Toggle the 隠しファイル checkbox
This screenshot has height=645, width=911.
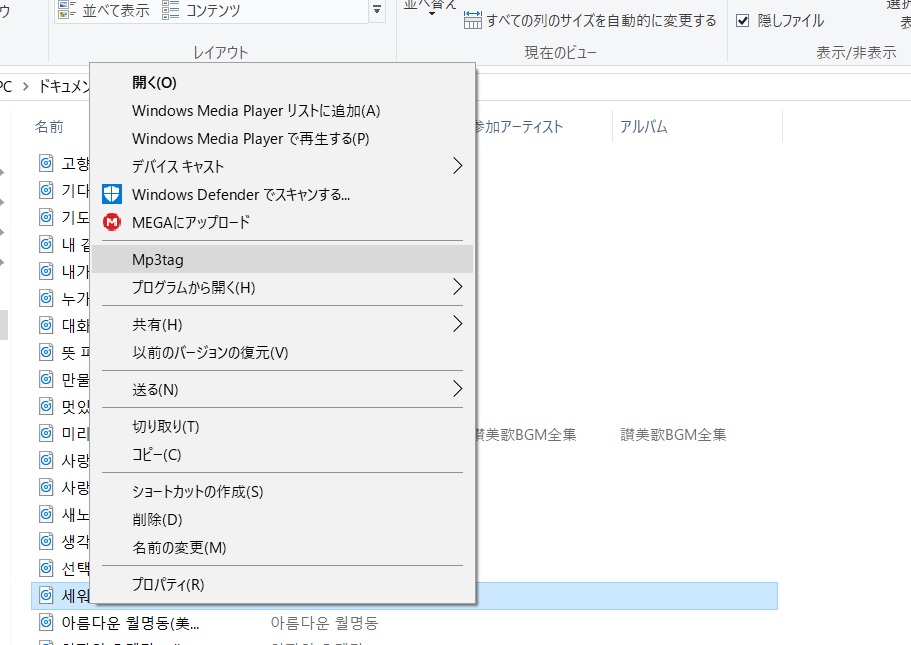tap(742, 21)
